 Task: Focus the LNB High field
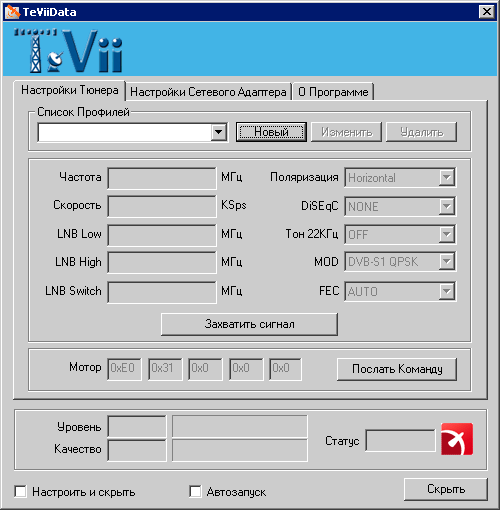tap(162, 262)
